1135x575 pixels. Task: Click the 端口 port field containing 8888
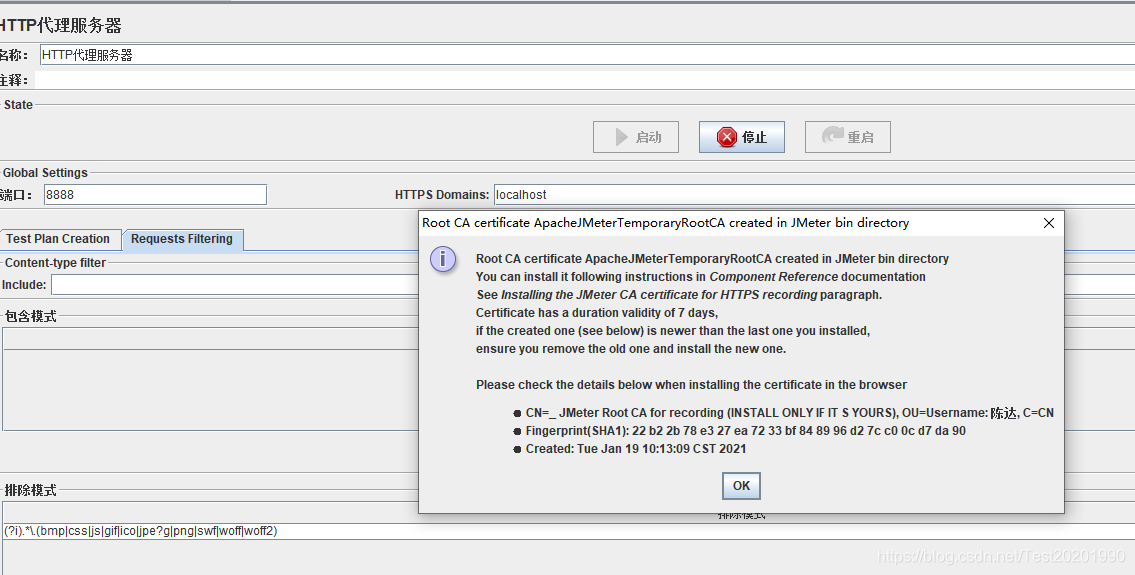tap(155, 195)
